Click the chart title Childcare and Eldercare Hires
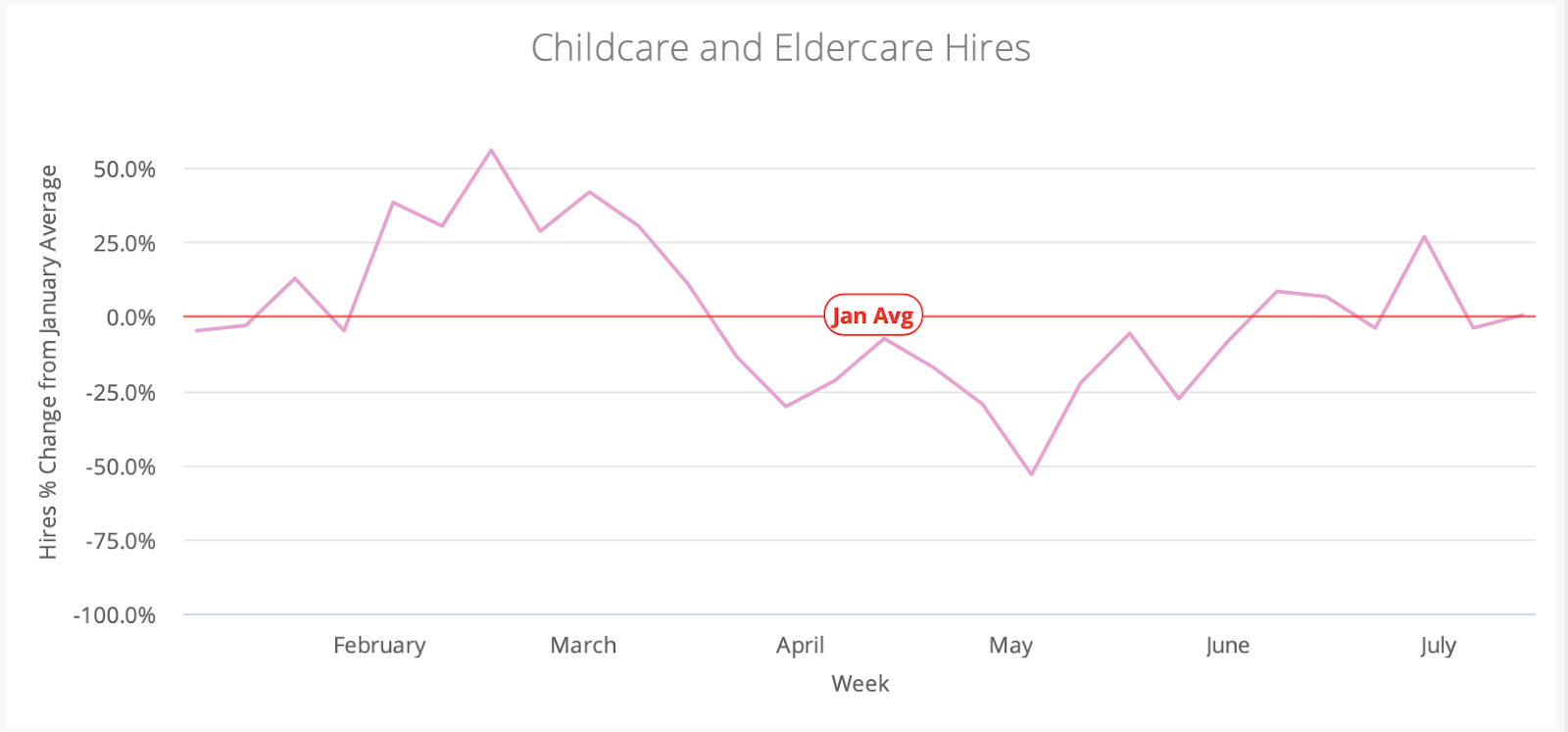1568x732 pixels. [780, 48]
